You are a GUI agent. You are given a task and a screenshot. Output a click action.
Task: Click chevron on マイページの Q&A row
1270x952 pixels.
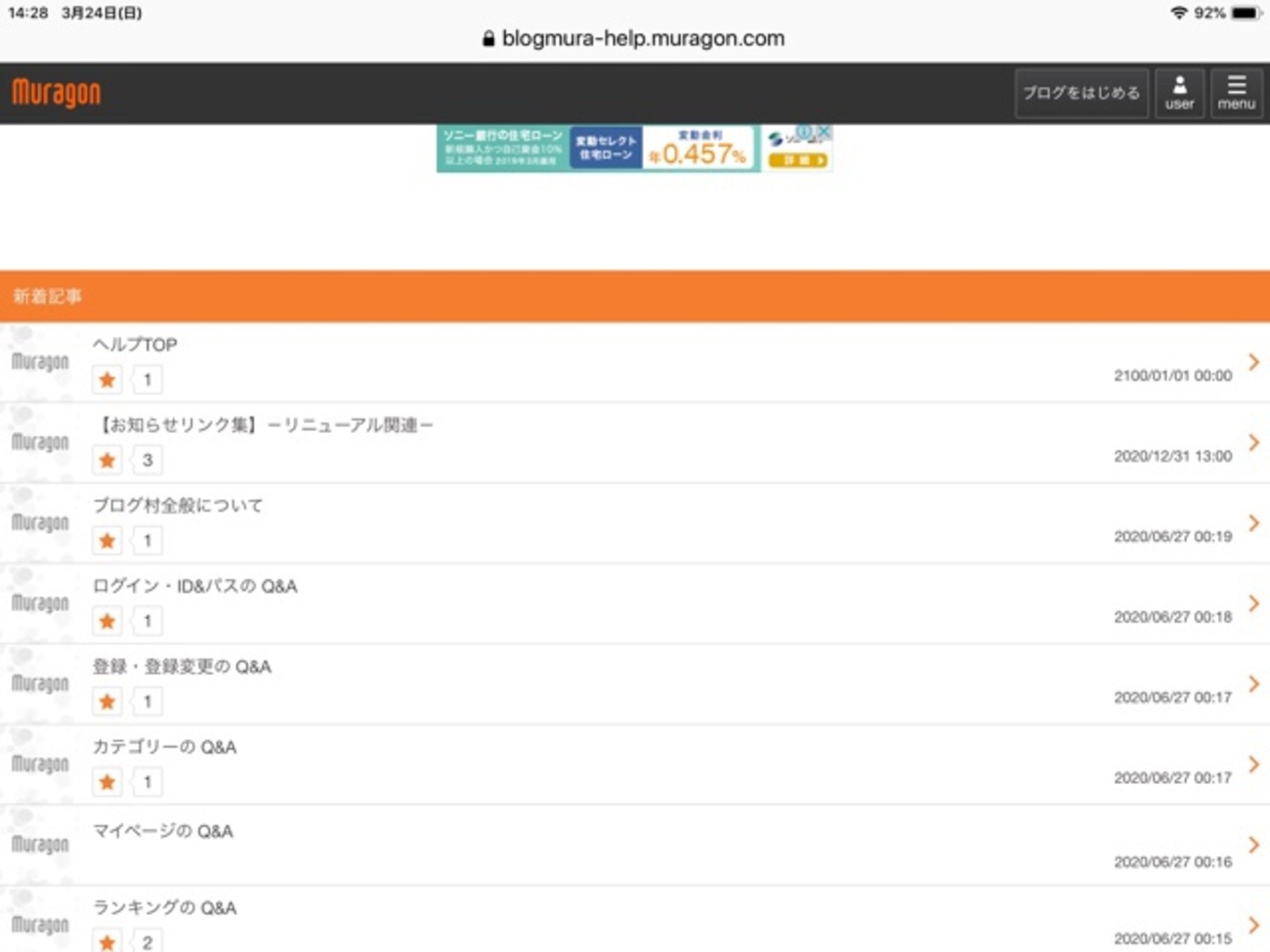pyautogui.click(x=1254, y=845)
